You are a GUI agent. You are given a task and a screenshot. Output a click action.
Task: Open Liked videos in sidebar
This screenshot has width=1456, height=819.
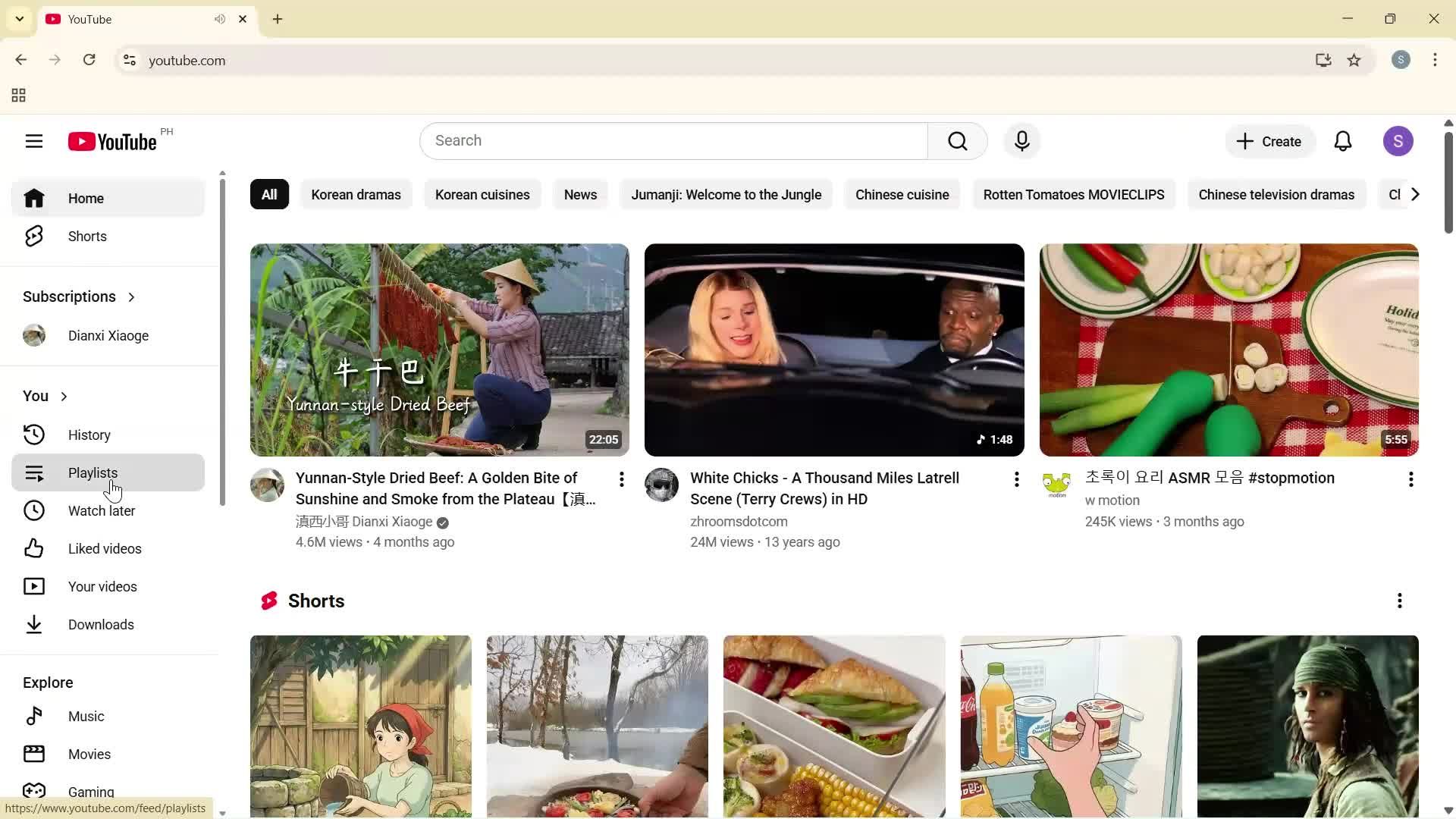104,549
